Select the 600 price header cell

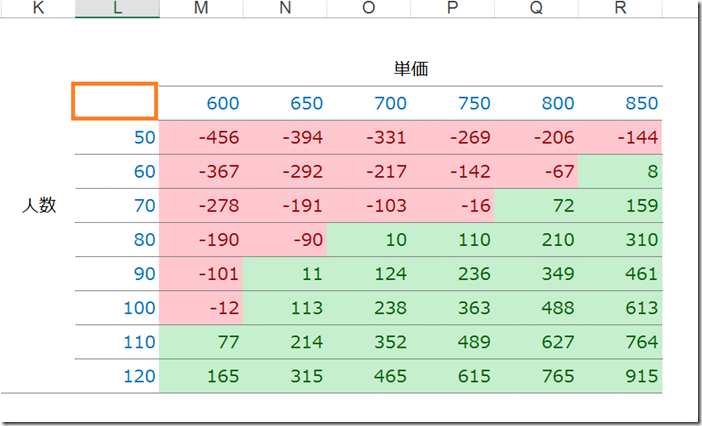pos(201,103)
